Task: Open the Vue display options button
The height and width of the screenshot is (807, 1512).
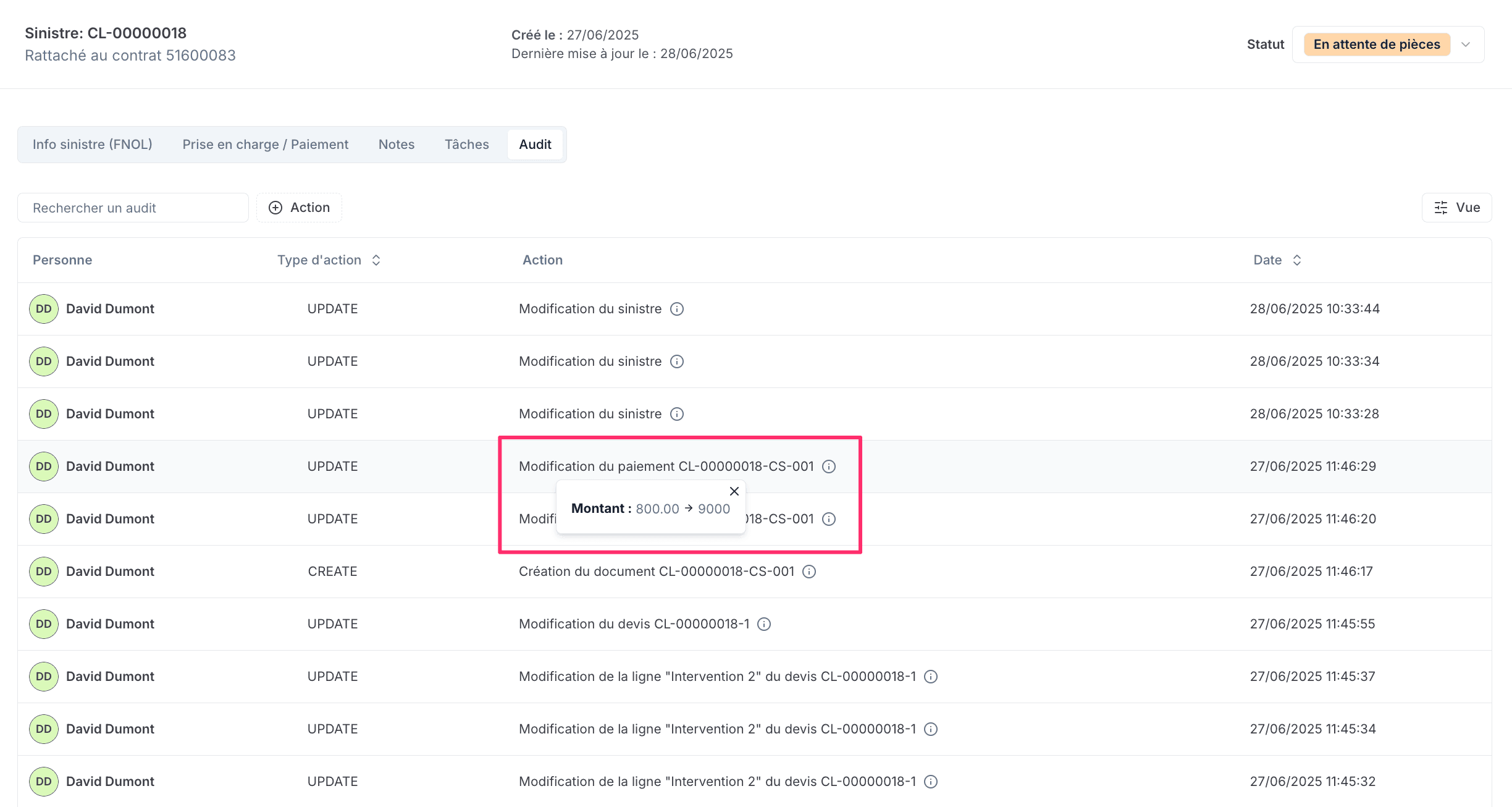Action: tap(1456, 208)
